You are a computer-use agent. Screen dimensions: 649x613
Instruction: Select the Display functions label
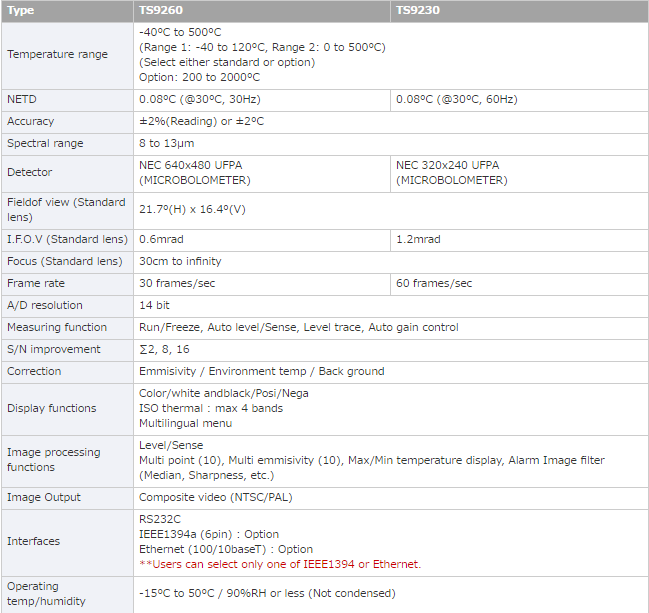51,408
